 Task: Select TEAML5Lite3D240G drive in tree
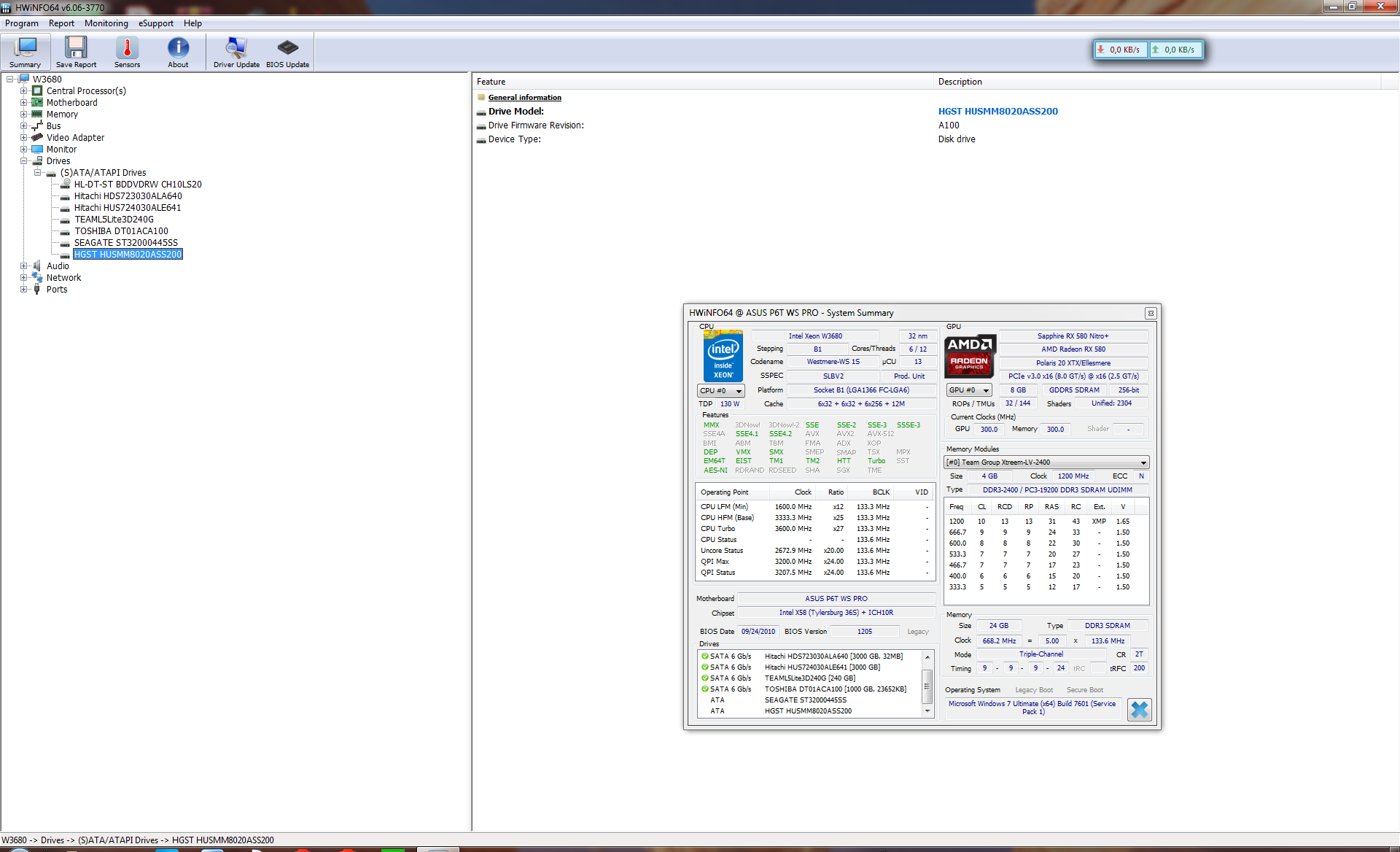[114, 219]
